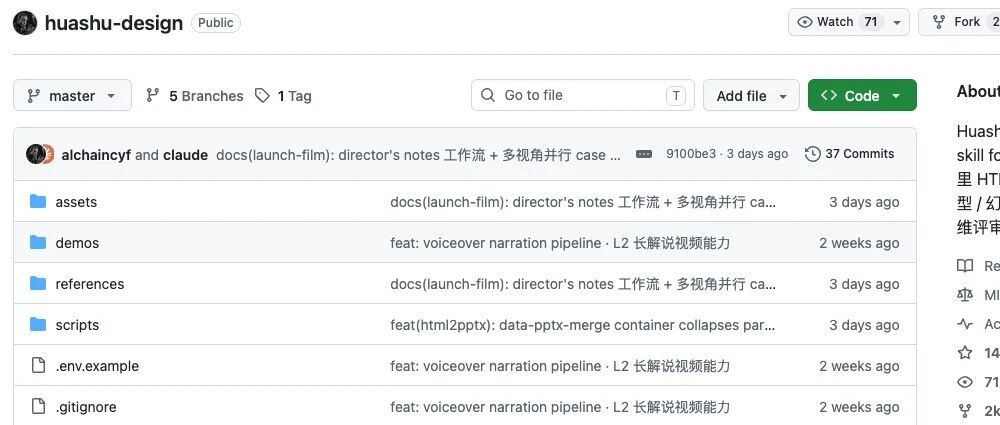This screenshot has height=425, width=1000.
Task: Click the code brackets icon on Code button
Action: pyautogui.click(x=829, y=95)
